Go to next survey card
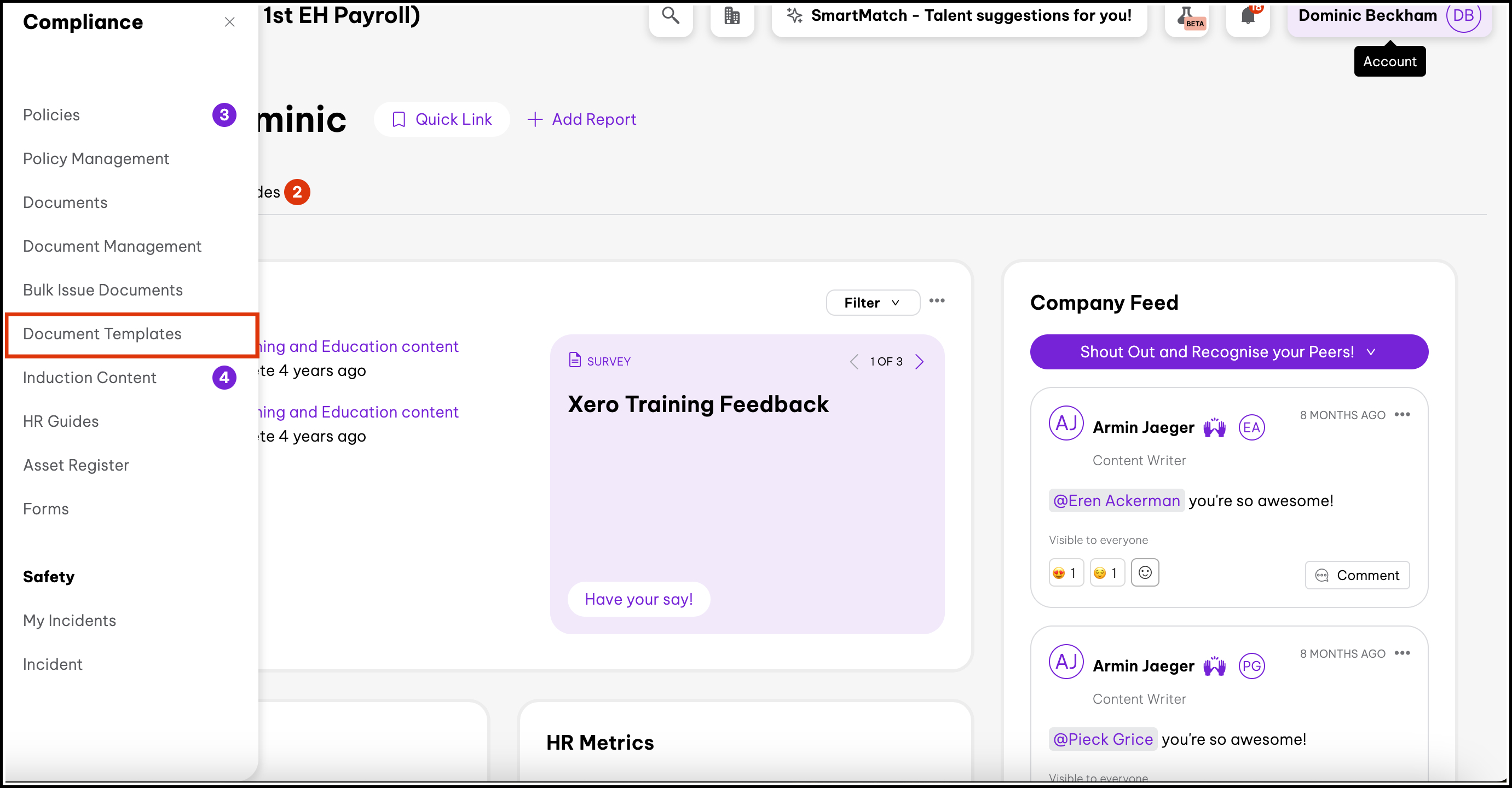The height and width of the screenshot is (788, 1512). [x=920, y=361]
